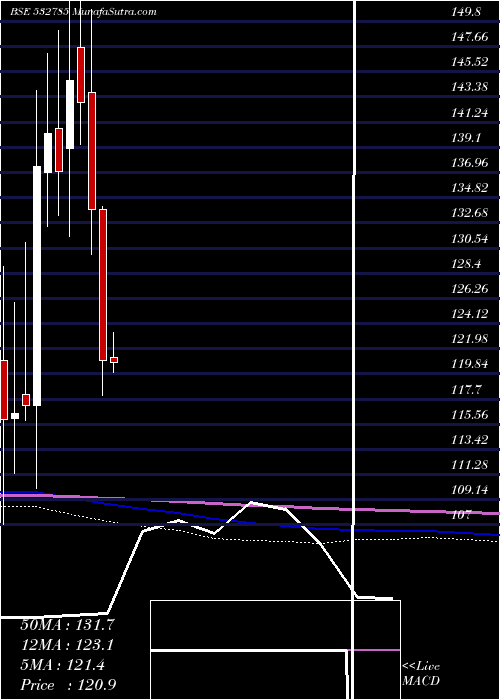
Task: Select the topmost red candle near 147
Action: pyautogui.click(x=81, y=75)
